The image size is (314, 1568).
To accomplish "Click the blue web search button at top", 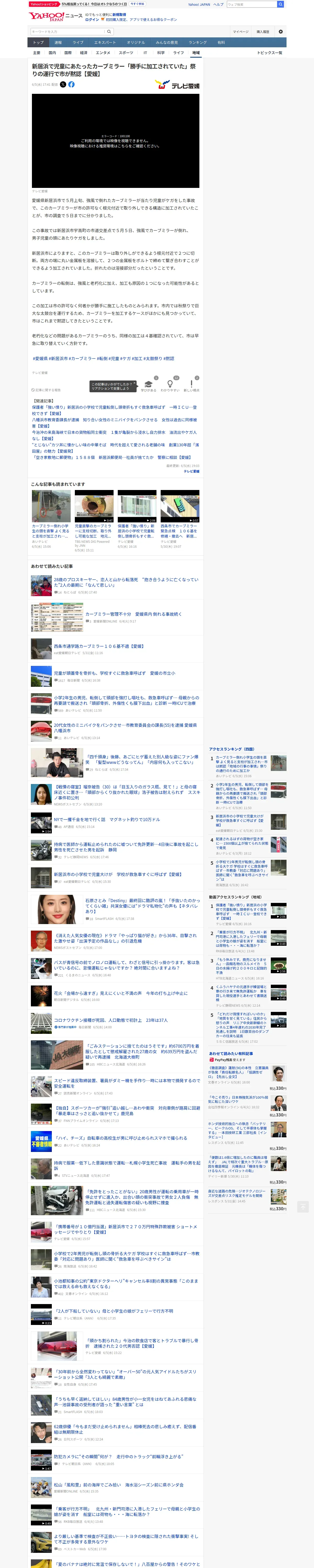I will (x=281, y=4).
